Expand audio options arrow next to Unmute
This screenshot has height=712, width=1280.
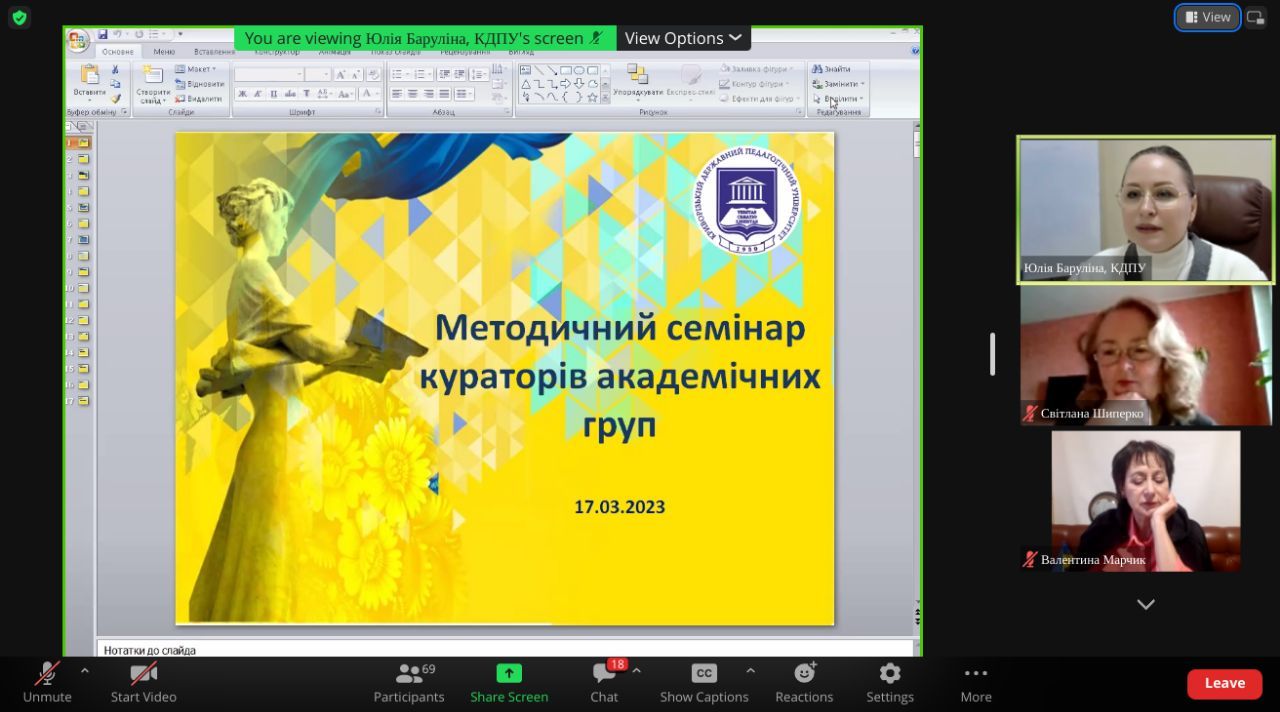85,671
